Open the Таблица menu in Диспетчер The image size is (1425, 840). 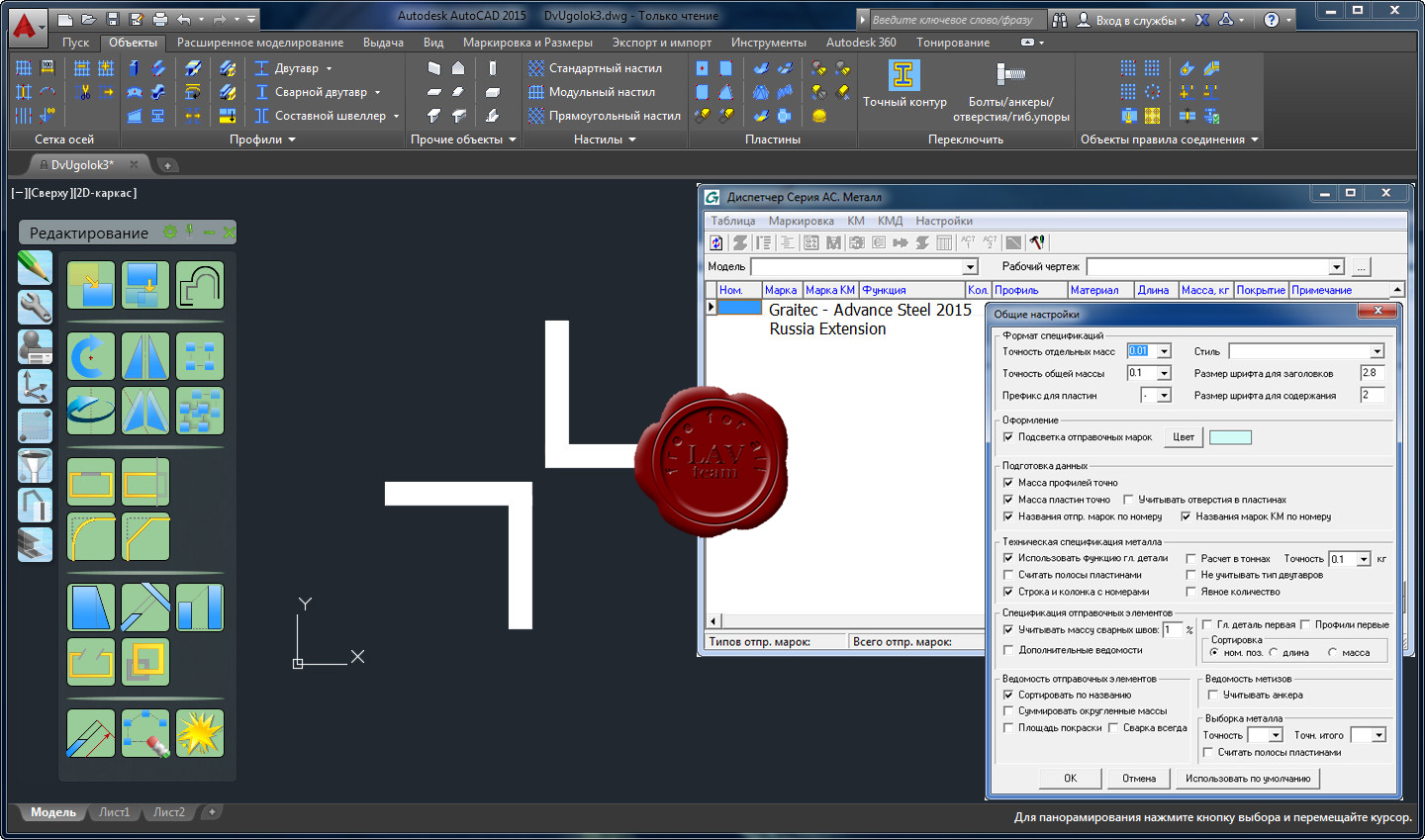coord(733,221)
